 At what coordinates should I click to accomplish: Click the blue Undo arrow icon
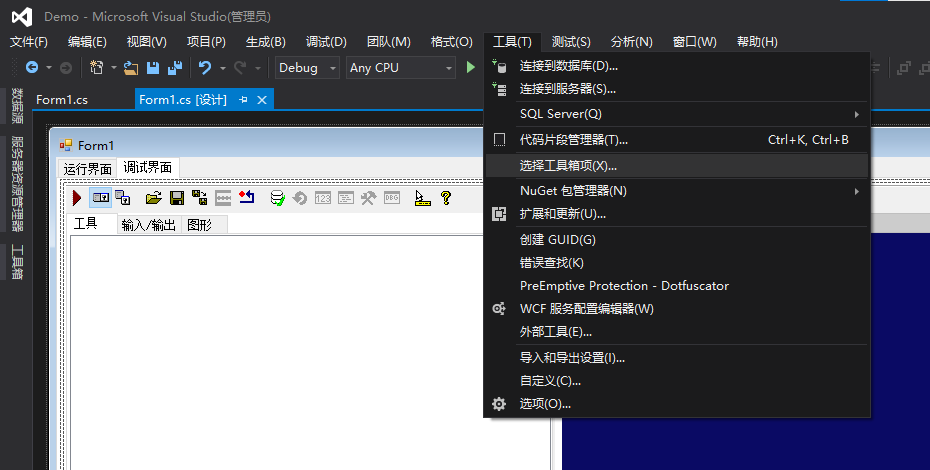click(x=205, y=68)
